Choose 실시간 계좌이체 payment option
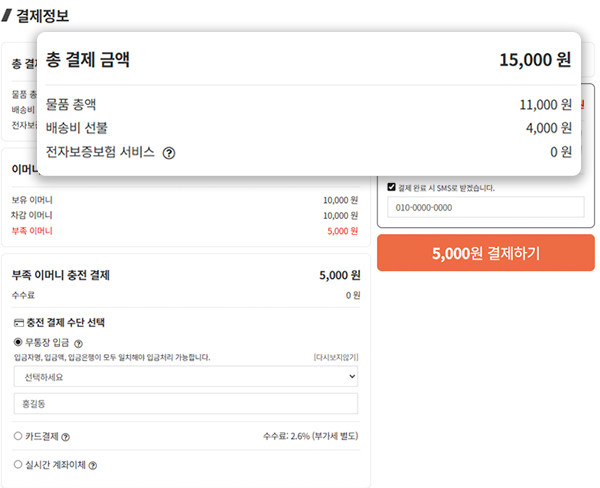Viewport: 600px width, 488px height. click(x=18, y=465)
